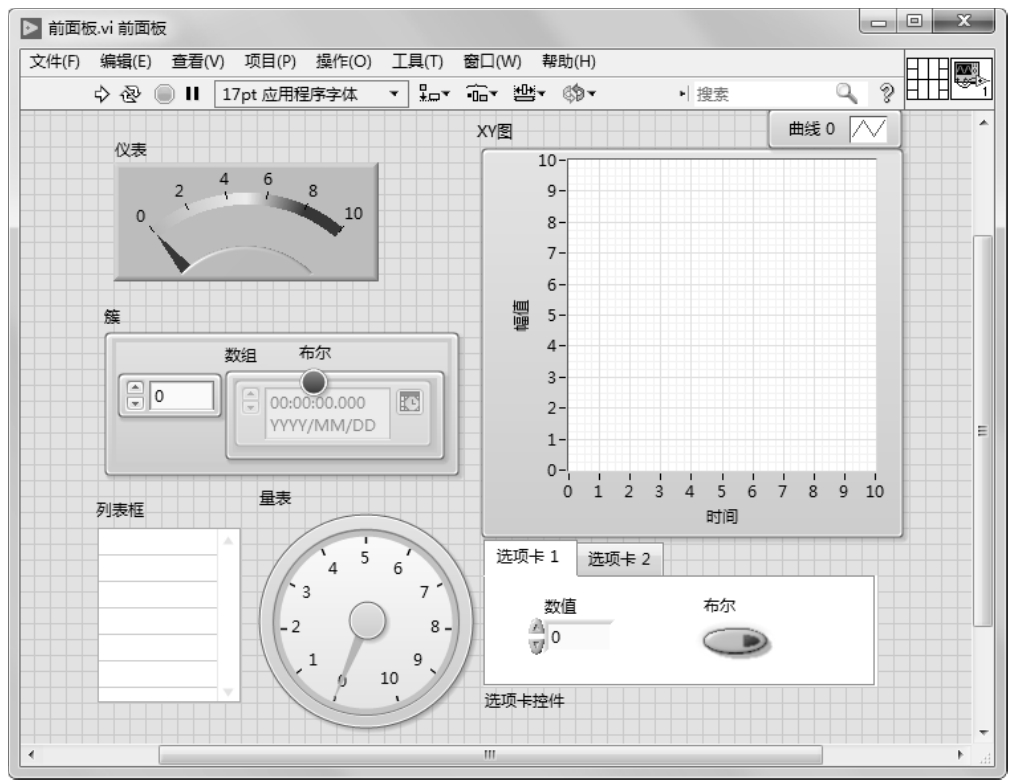Viewport: 1011px width, 783px height.
Task: Click the 幅值 Y-axis label
Action: click(x=521, y=315)
